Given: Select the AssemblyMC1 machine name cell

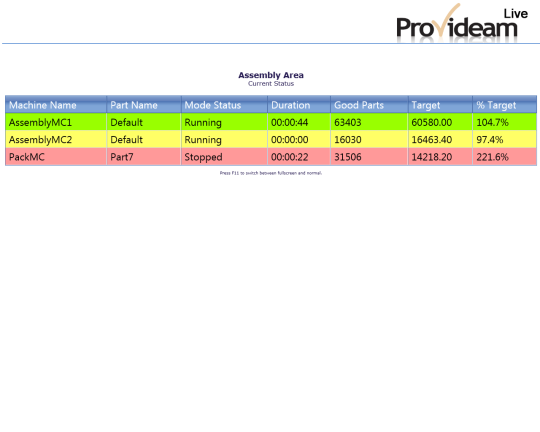Looking at the screenshot, I should pos(56,122).
